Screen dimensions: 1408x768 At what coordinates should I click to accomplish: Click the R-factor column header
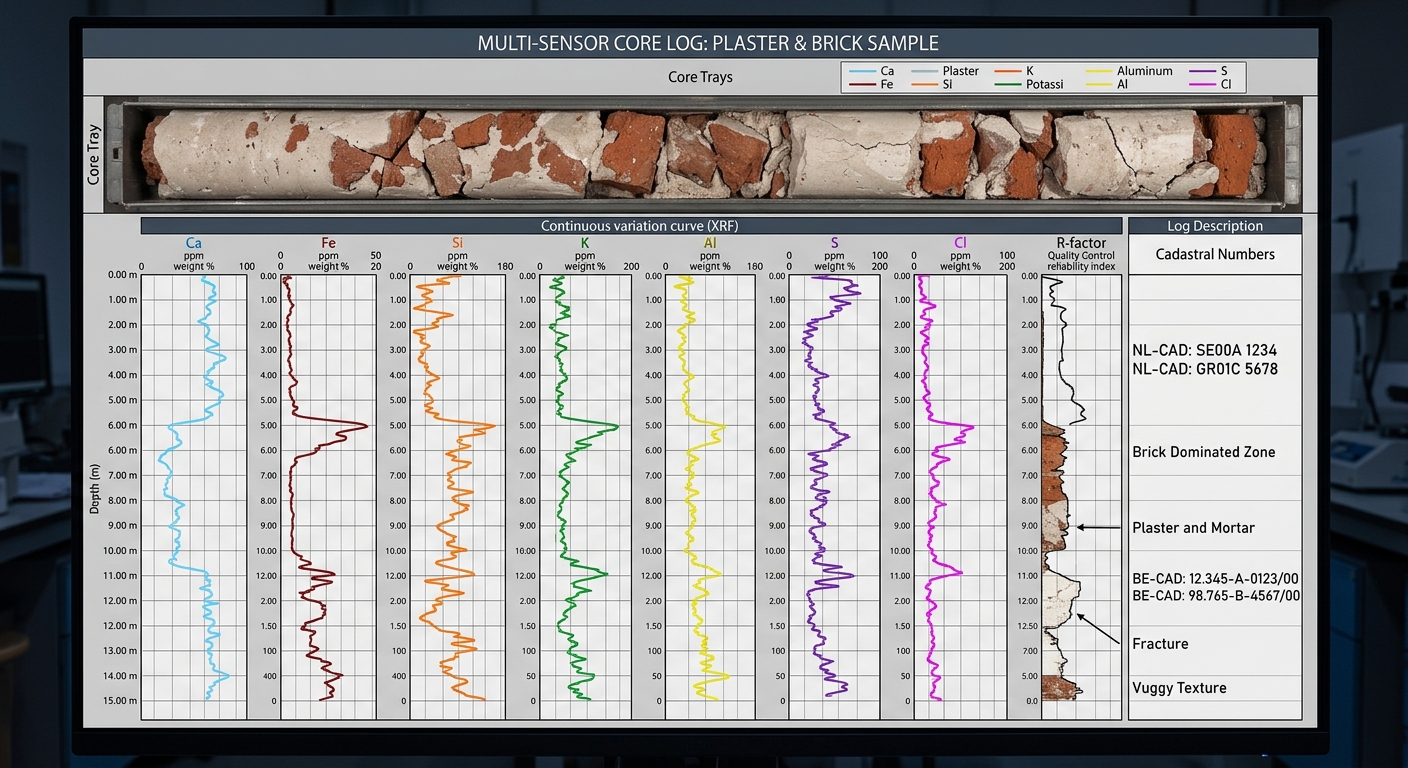(1081, 243)
